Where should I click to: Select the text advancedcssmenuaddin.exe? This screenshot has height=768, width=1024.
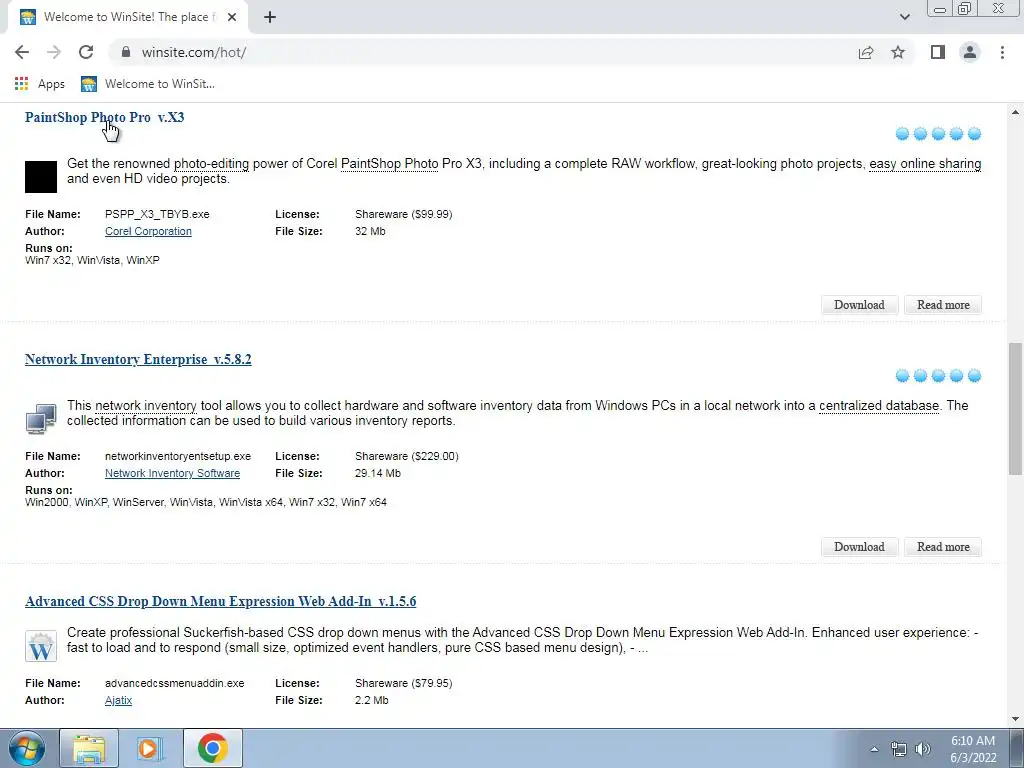pos(174,683)
